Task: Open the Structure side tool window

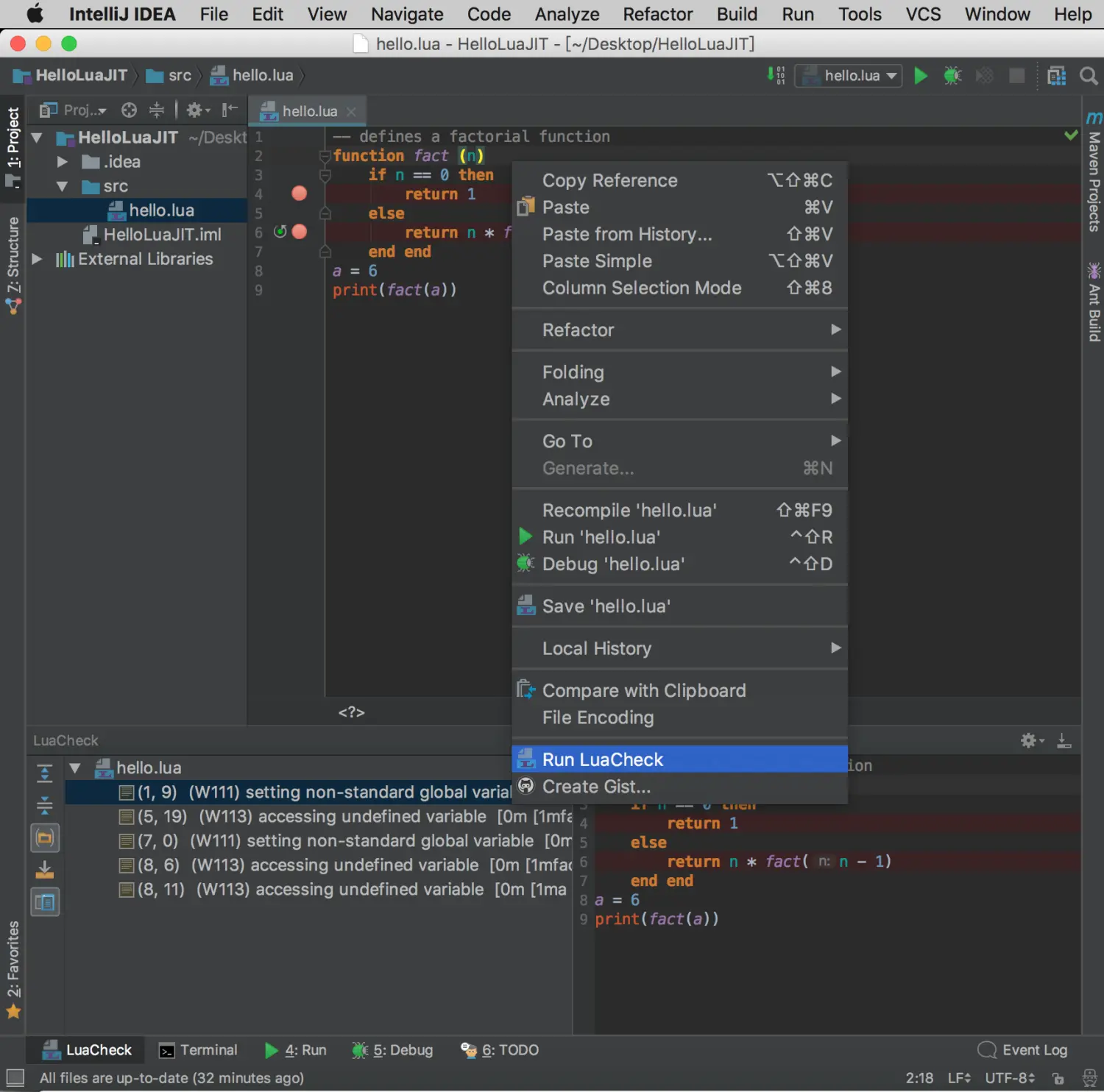Action: pyautogui.click(x=13, y=265)
